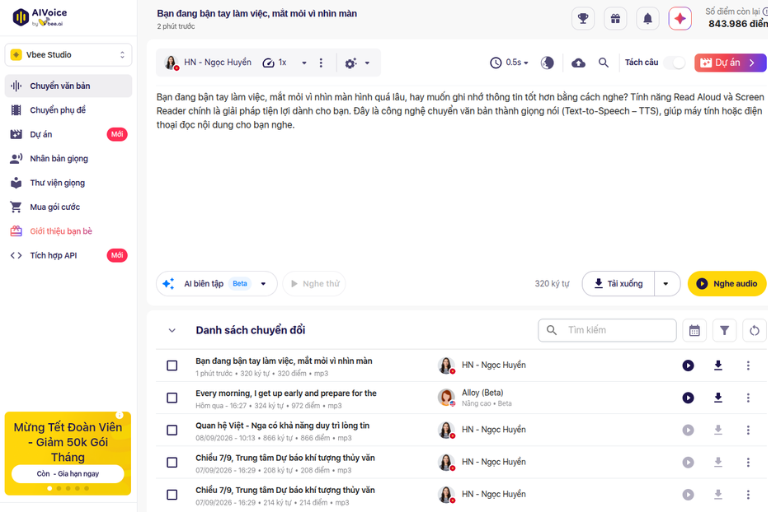The image size is (768, 512).
Task: Select the third dot of the banner carousel
Action: [x=68, y=488]
